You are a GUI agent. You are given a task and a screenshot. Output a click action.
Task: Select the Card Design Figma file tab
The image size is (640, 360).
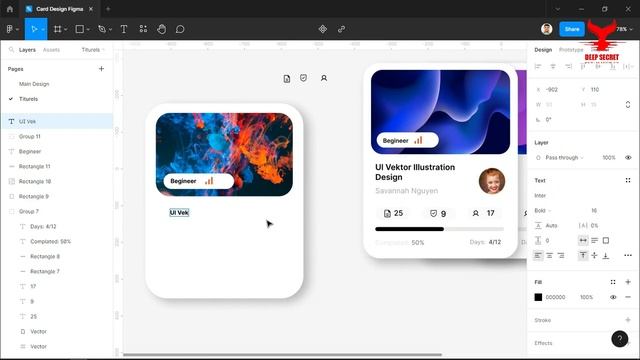pos(60,9)
